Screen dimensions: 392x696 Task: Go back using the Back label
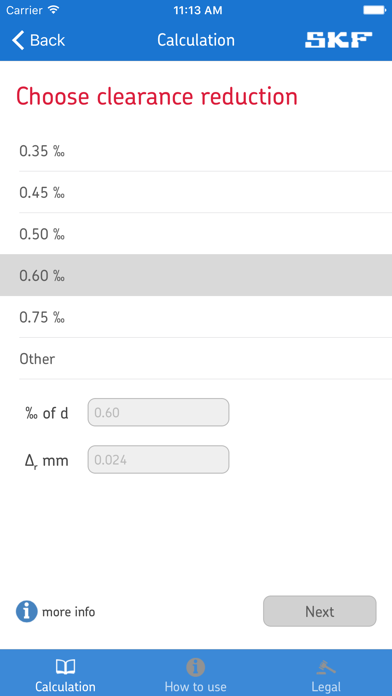tap(48, 40)
